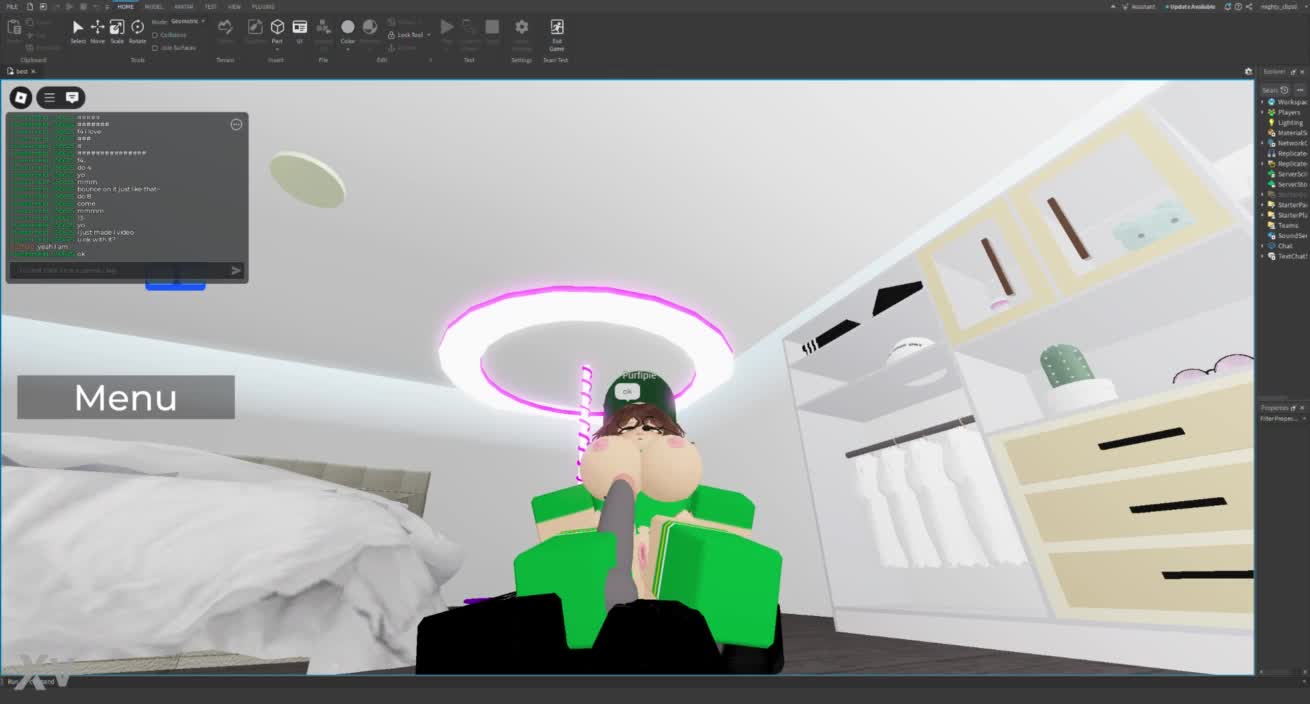Open the PLUGINS ribbon tab

[263, 6]
